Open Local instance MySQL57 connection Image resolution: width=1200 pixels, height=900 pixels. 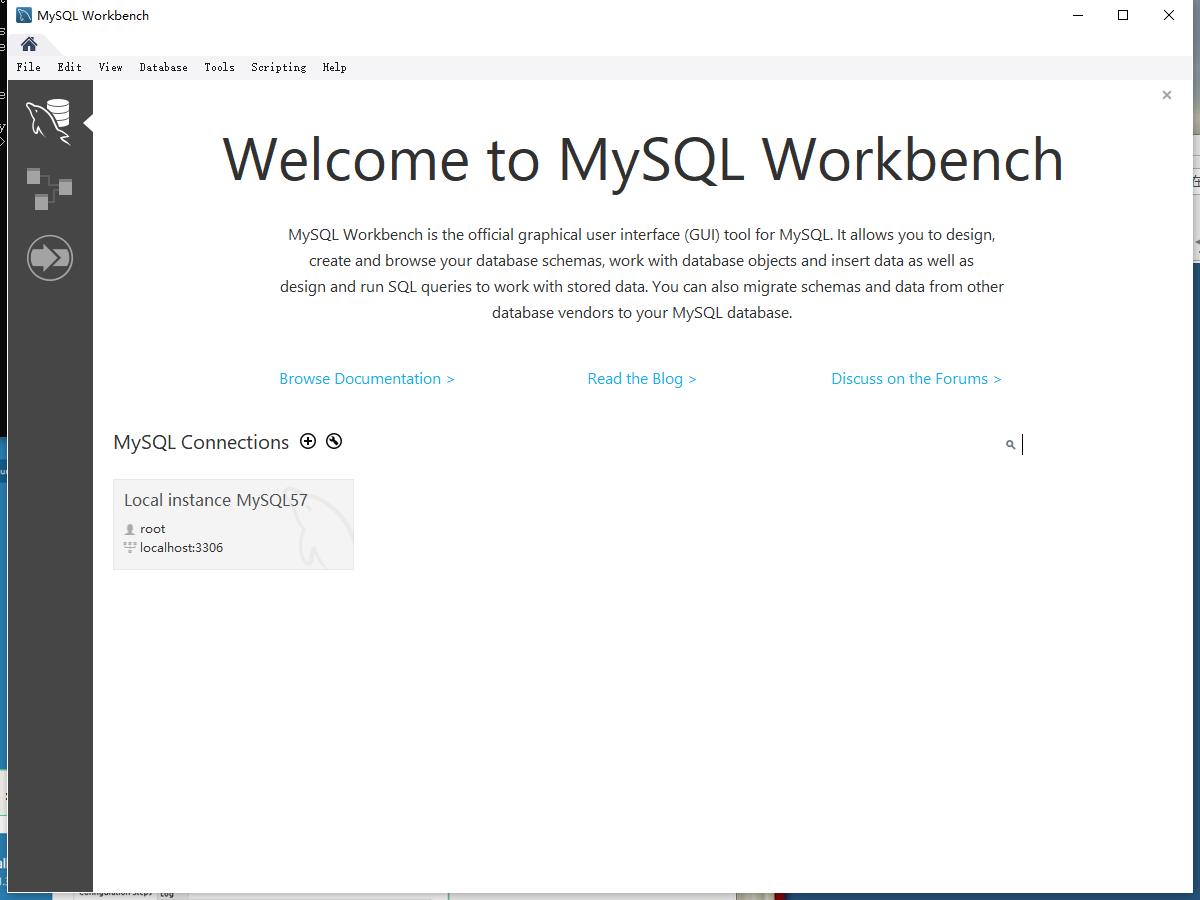[x=233, y=523]
